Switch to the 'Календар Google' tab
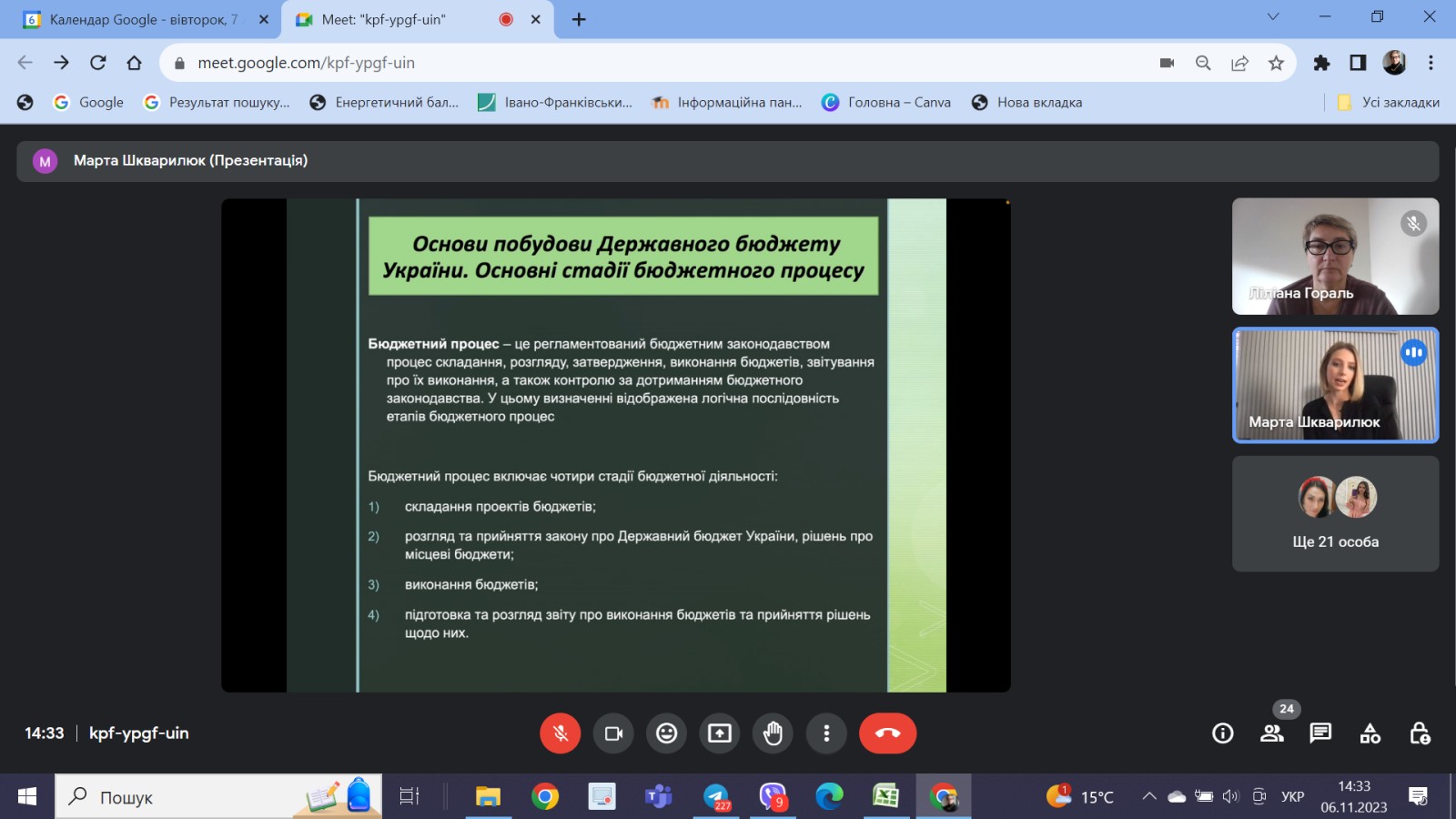The image size is (1456, 819). [x=136, y=17]
